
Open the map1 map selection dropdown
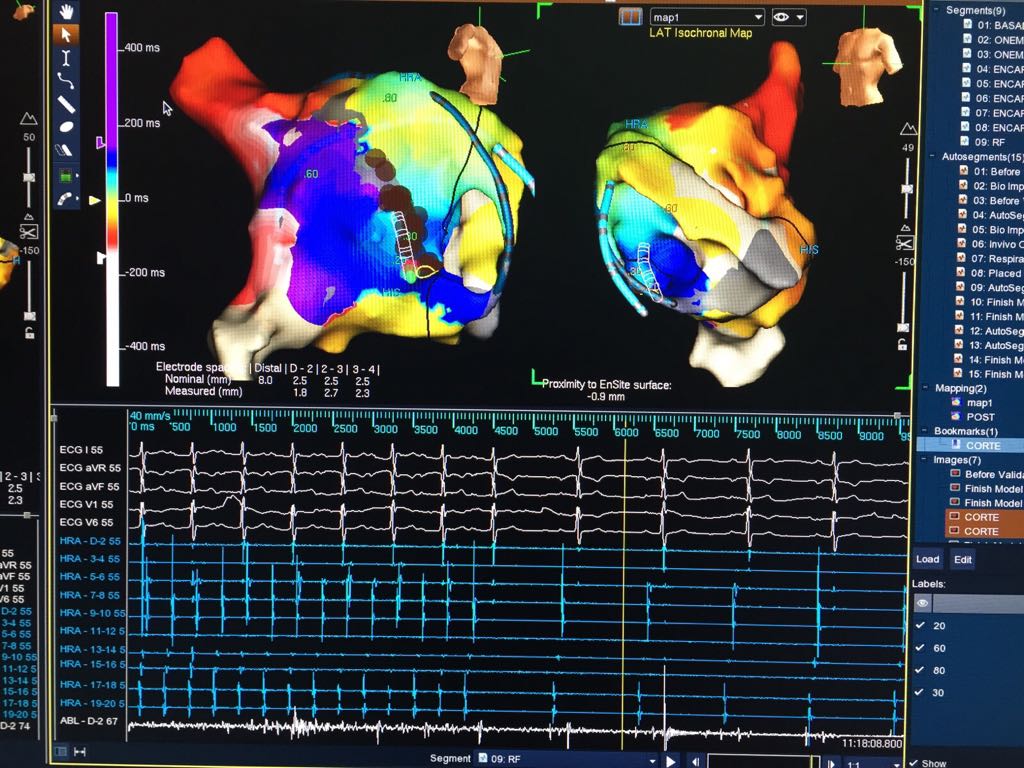[x=707, y=17]
